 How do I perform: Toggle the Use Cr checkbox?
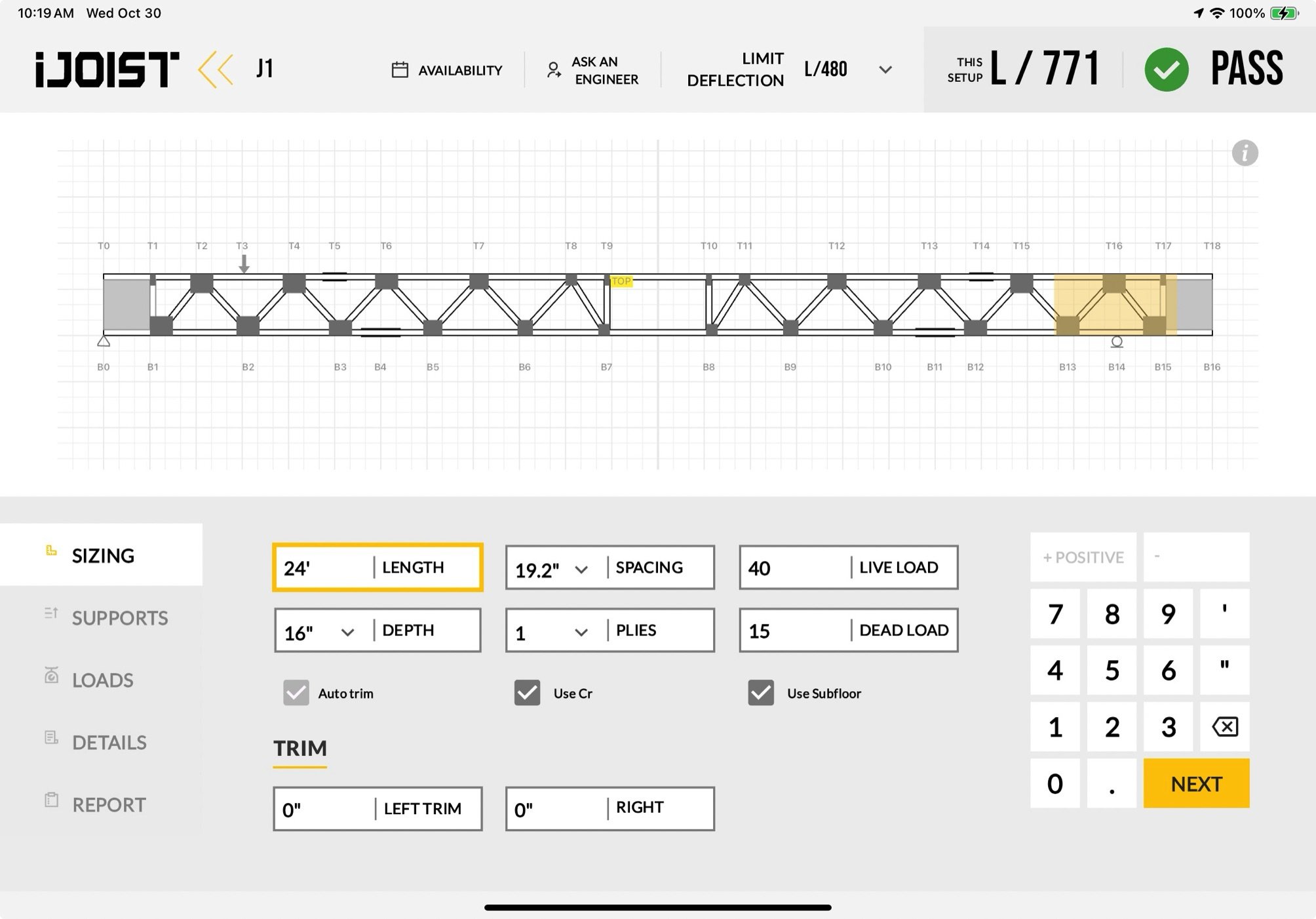coord(528,693)
